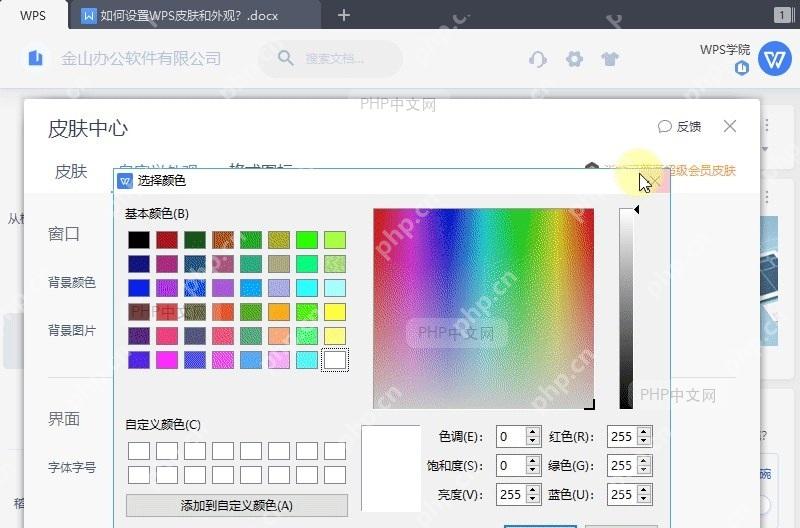The height and width of the screenshot is (528, 800).
Task: Click the 界面 section heading
Action: tap(64, 419)
